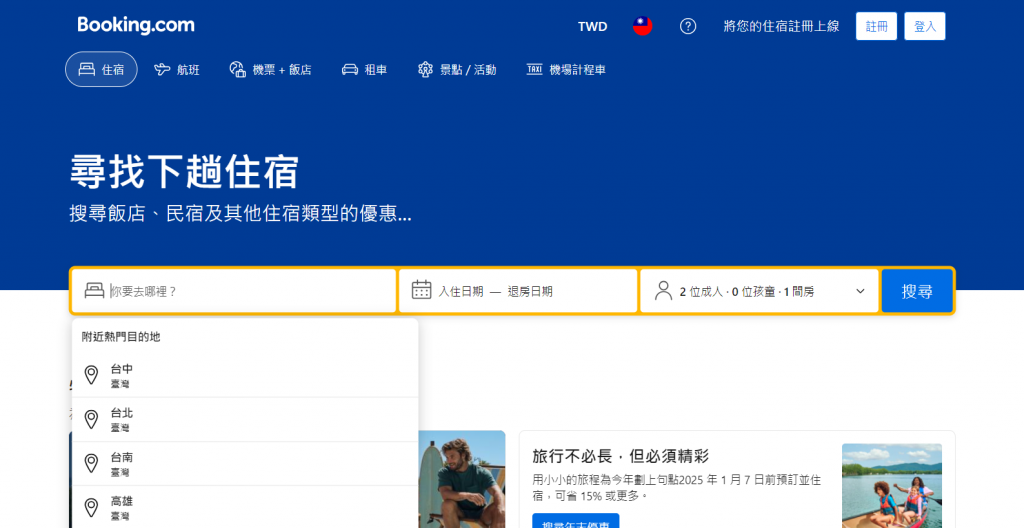Click the calendar icon in date field
This screenshot has height=528, width=1024.
coord(421,289)
